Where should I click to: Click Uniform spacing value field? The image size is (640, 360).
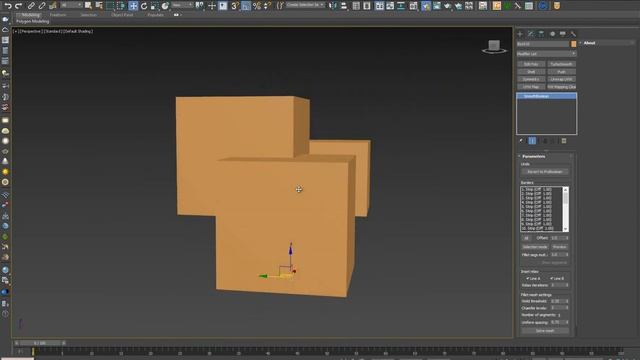click(557, 322)
